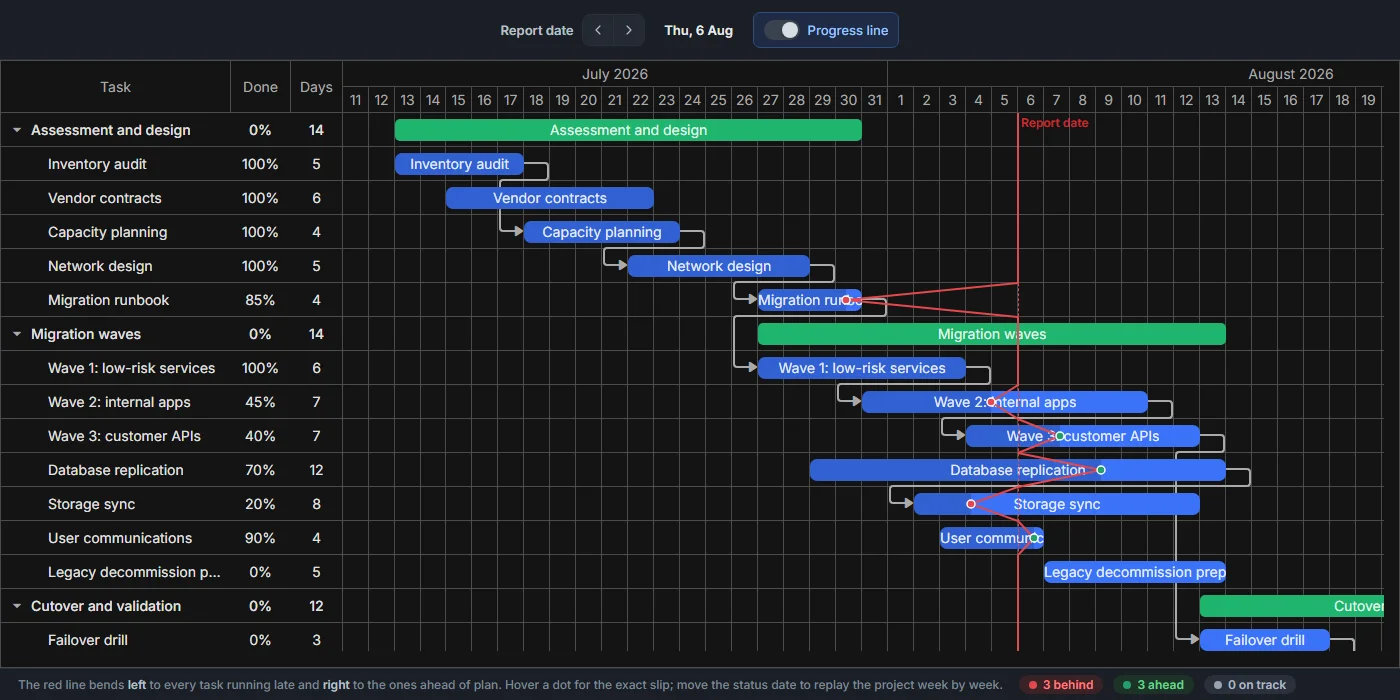Select the Vendor contracts gantt bar

pos(550,198)
